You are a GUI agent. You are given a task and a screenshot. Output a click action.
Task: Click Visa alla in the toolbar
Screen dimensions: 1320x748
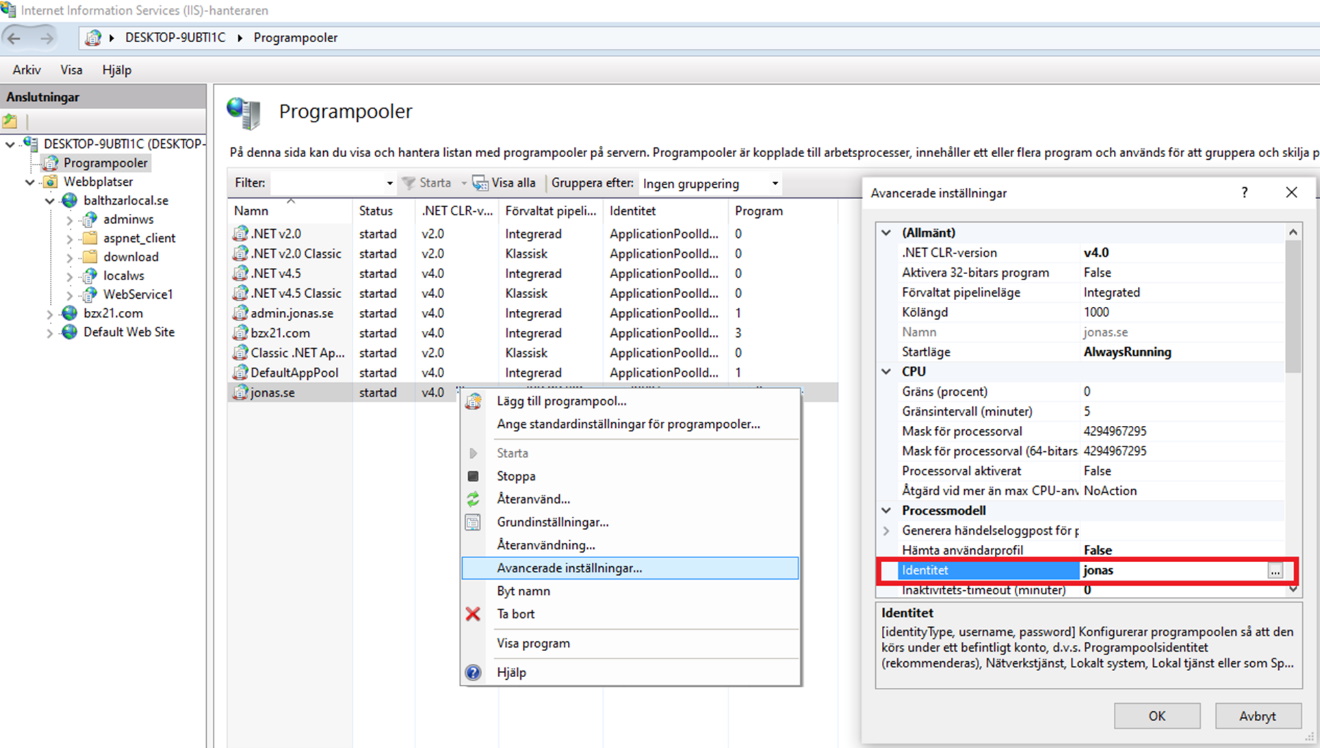(505, 183)
